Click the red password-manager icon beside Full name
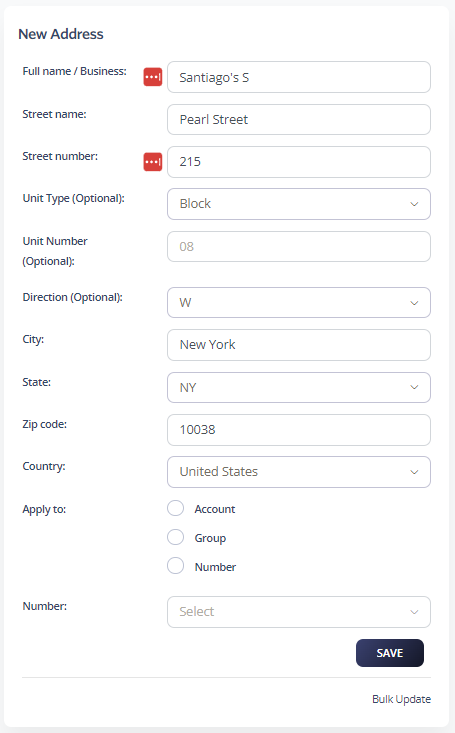The image size is (455, 733). 153,77
